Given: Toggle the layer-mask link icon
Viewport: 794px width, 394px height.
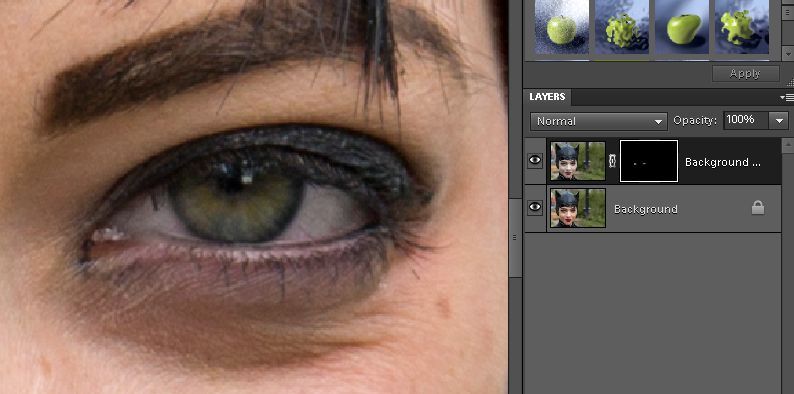Looking at the screenshot, I should (x=613, y=161).
